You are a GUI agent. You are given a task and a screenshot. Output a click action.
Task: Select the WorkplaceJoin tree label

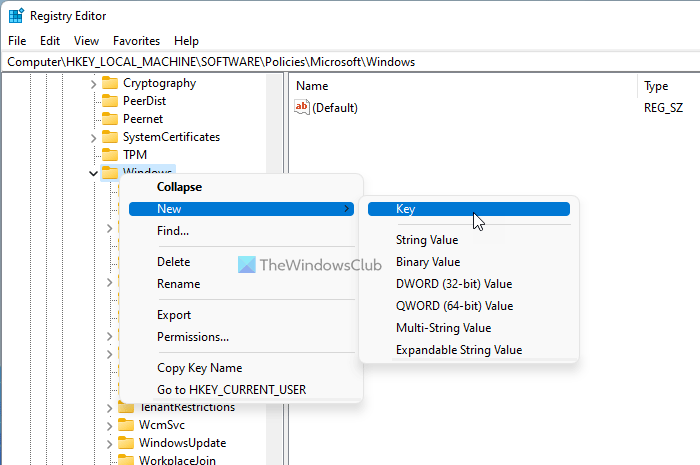point(177,460)
